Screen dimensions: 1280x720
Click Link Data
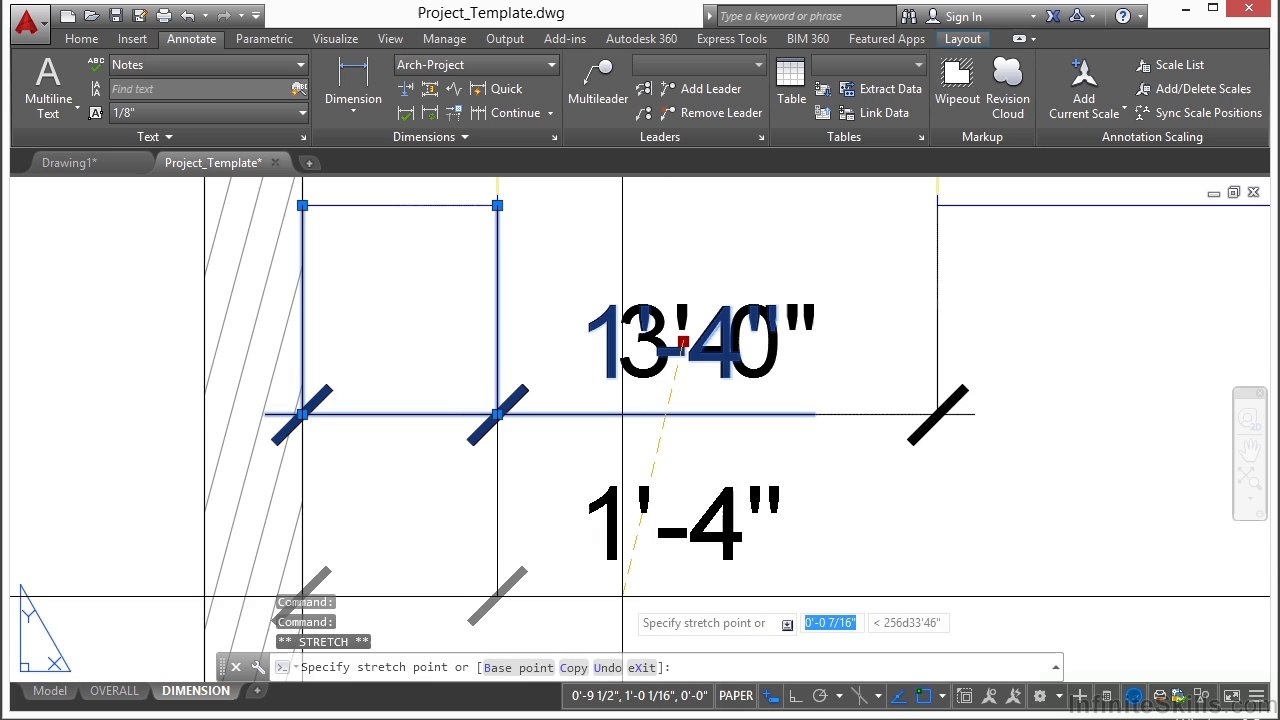(x=874, y=113)
